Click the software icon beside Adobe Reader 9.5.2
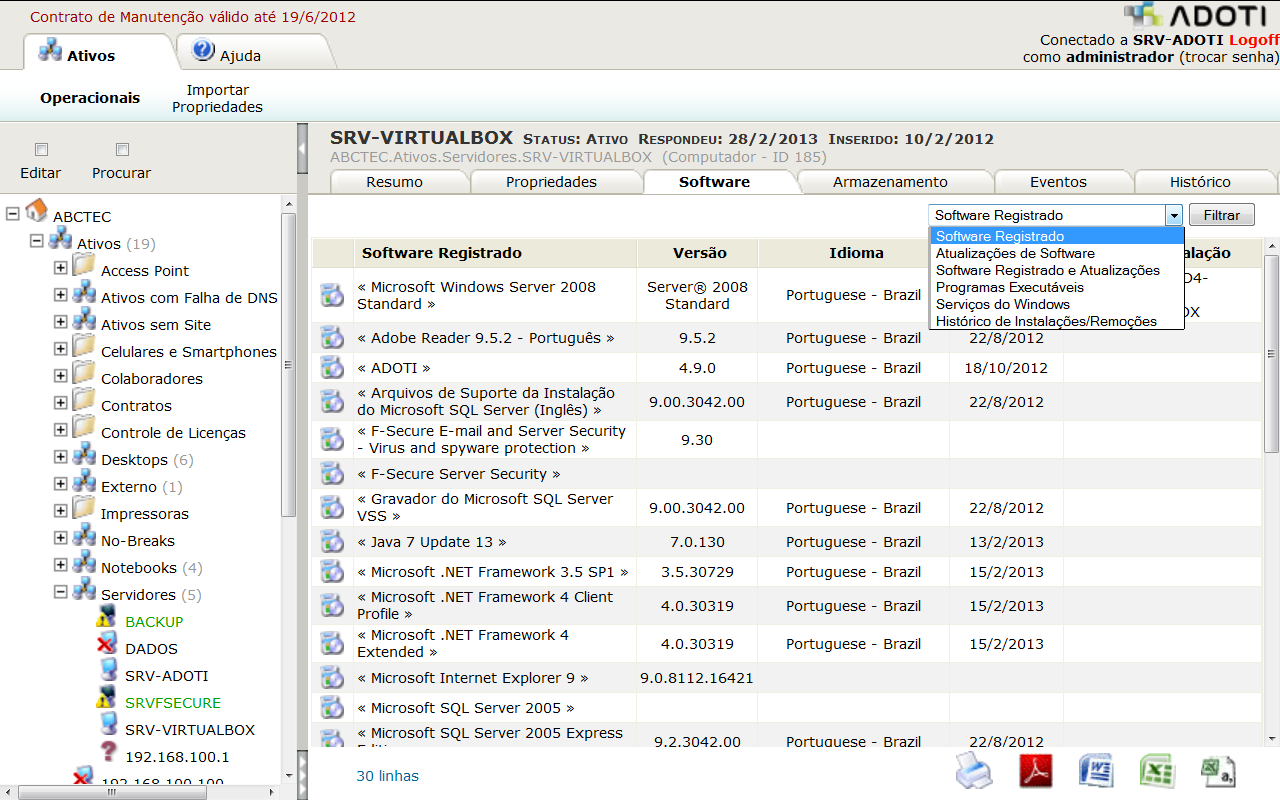 (332, 338)
